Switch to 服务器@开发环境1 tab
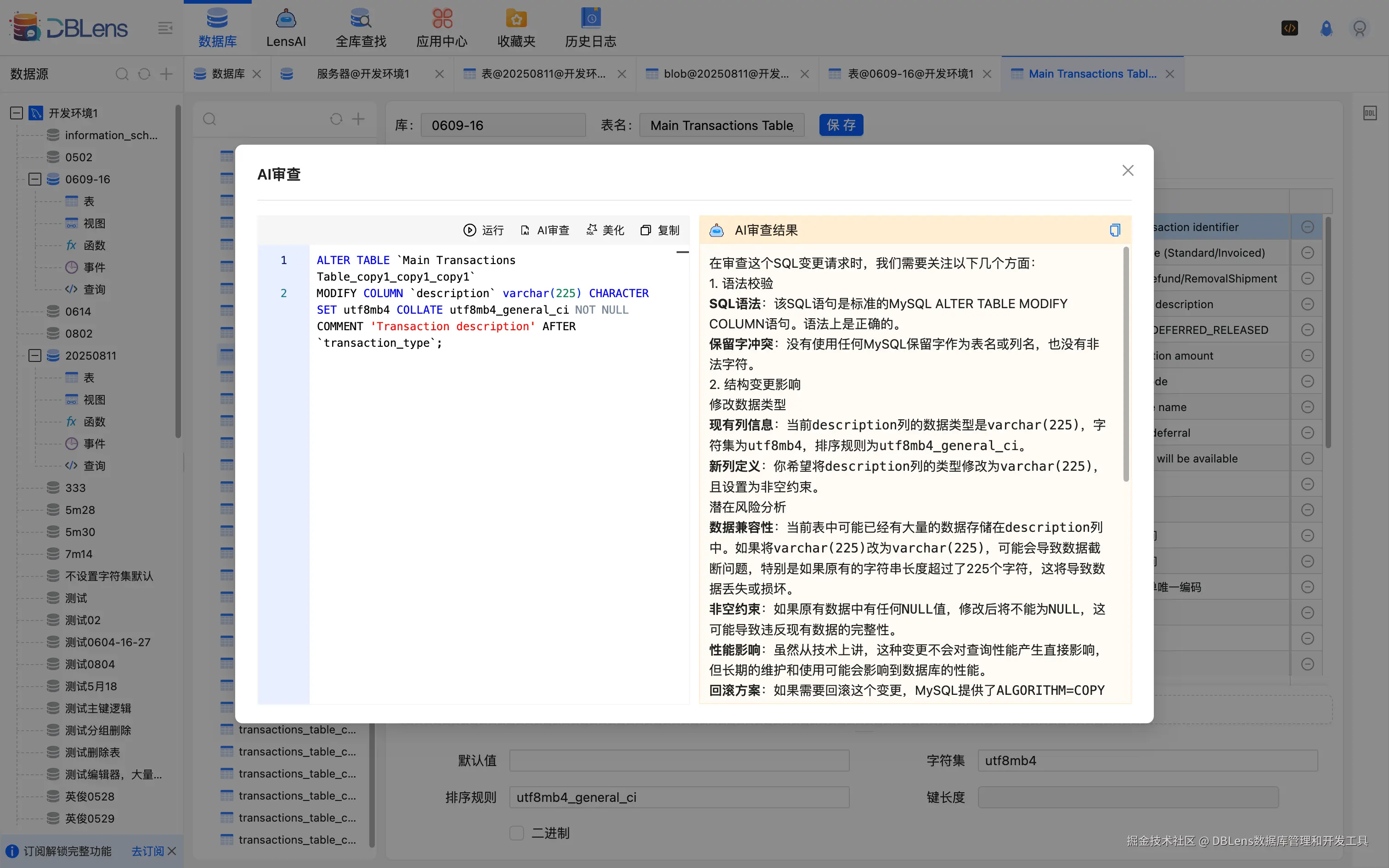Screen dimensions: 1389x868 coord(363,74)
